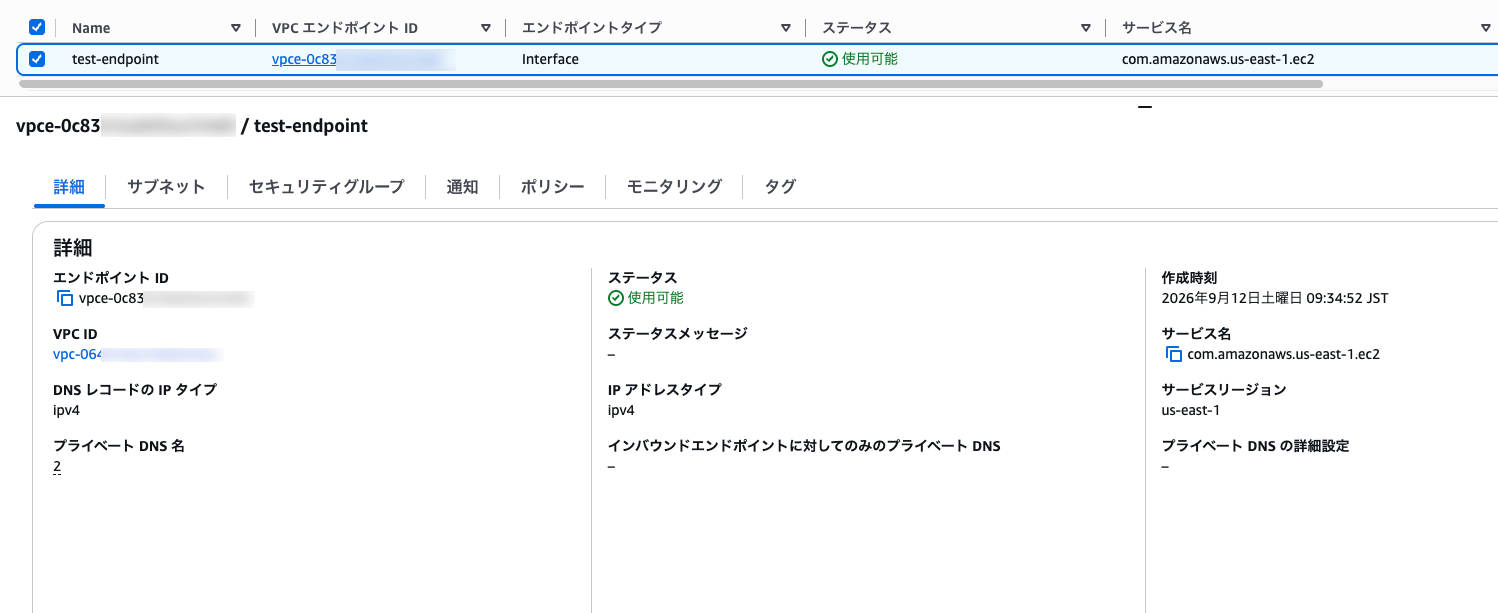
Task: Click the us-east-1 service region value
Action: 1190,410
